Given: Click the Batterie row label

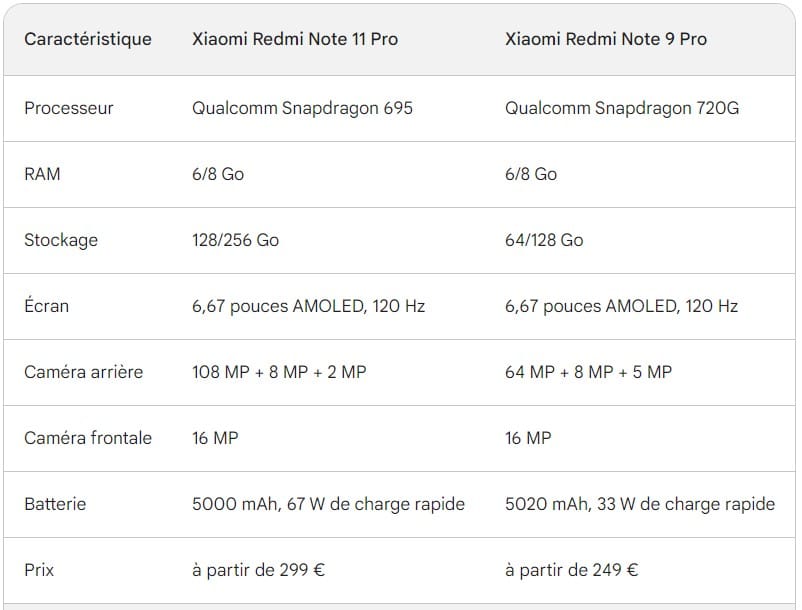Looking at the screenshot, I should 55,504.
